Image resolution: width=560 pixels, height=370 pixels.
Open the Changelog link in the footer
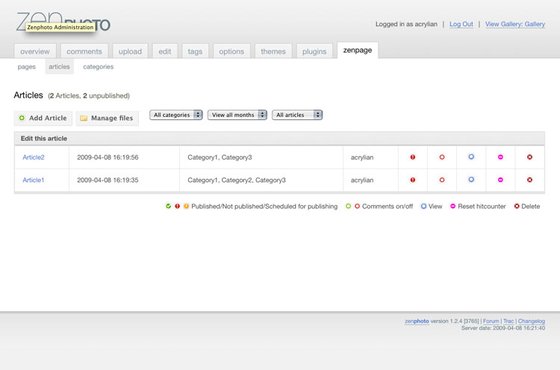click(x=531, y=321)
